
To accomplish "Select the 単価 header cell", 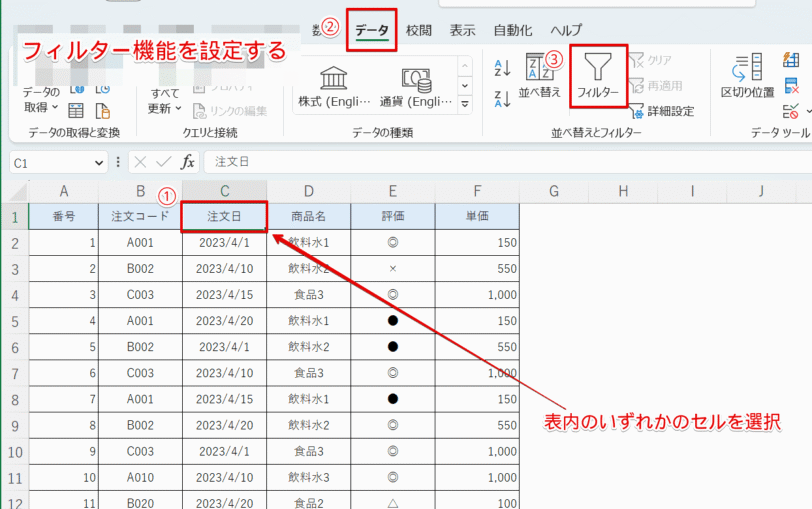I will click(x=477, y=216).
